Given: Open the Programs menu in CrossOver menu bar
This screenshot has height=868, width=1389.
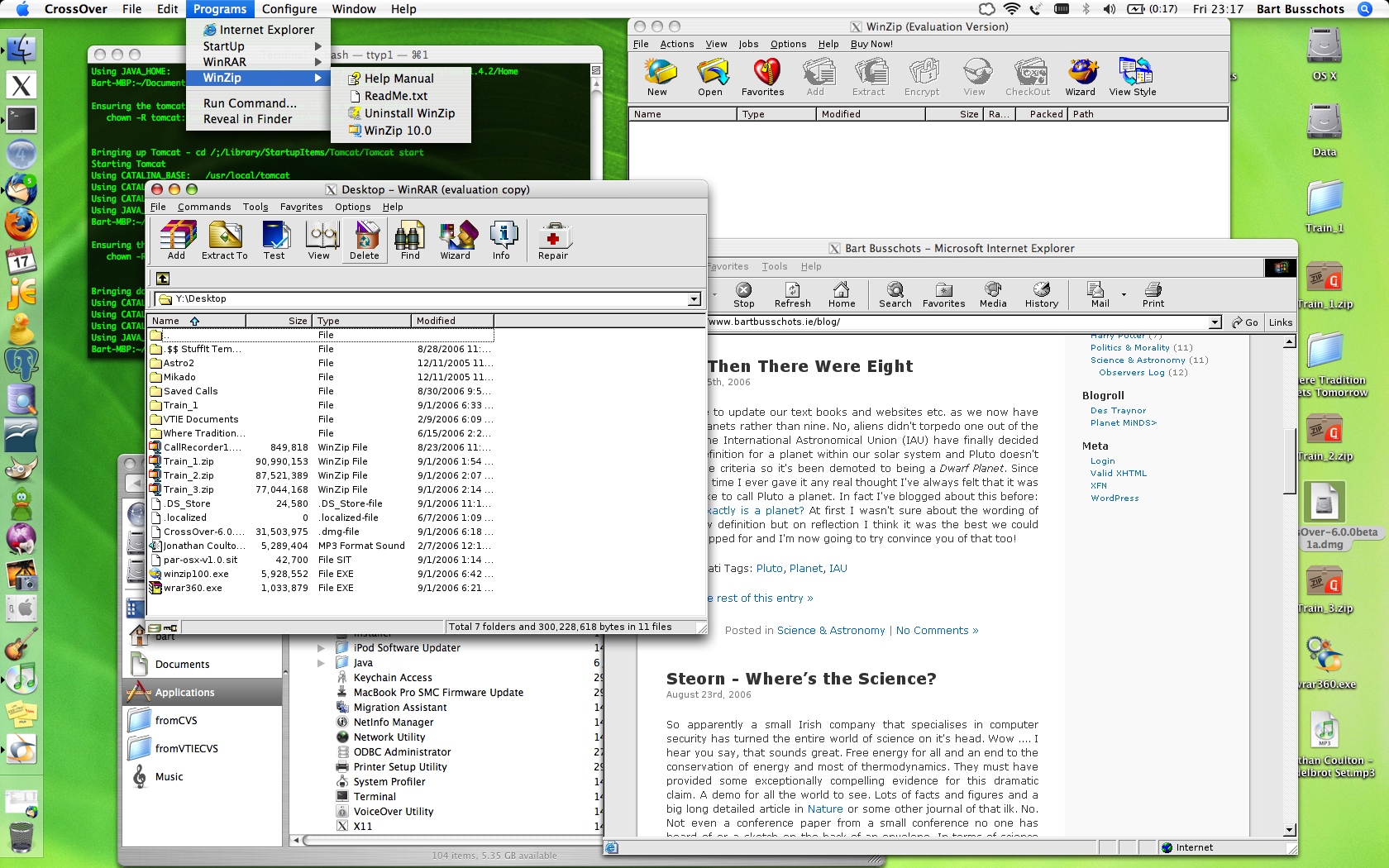Looking at the screenshot, I should coord(220,9).
